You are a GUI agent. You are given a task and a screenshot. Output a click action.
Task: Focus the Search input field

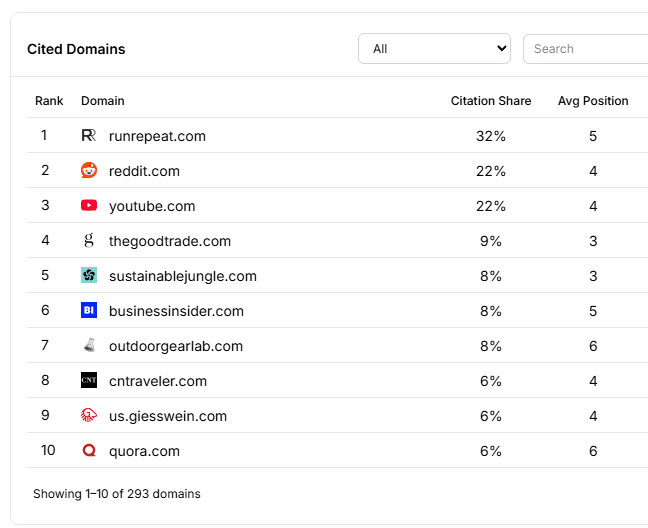coord(586,49)
